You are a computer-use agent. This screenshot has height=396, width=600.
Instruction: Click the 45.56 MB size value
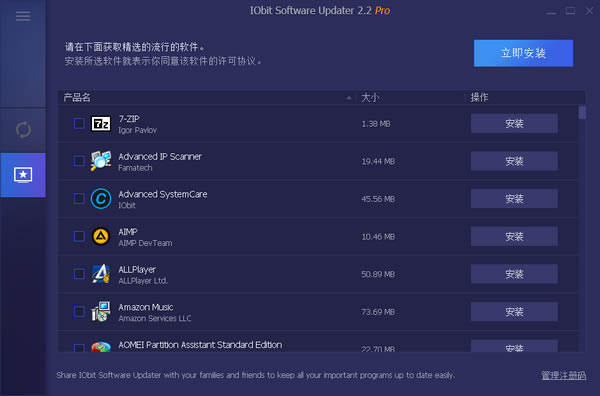click(378, 199)
